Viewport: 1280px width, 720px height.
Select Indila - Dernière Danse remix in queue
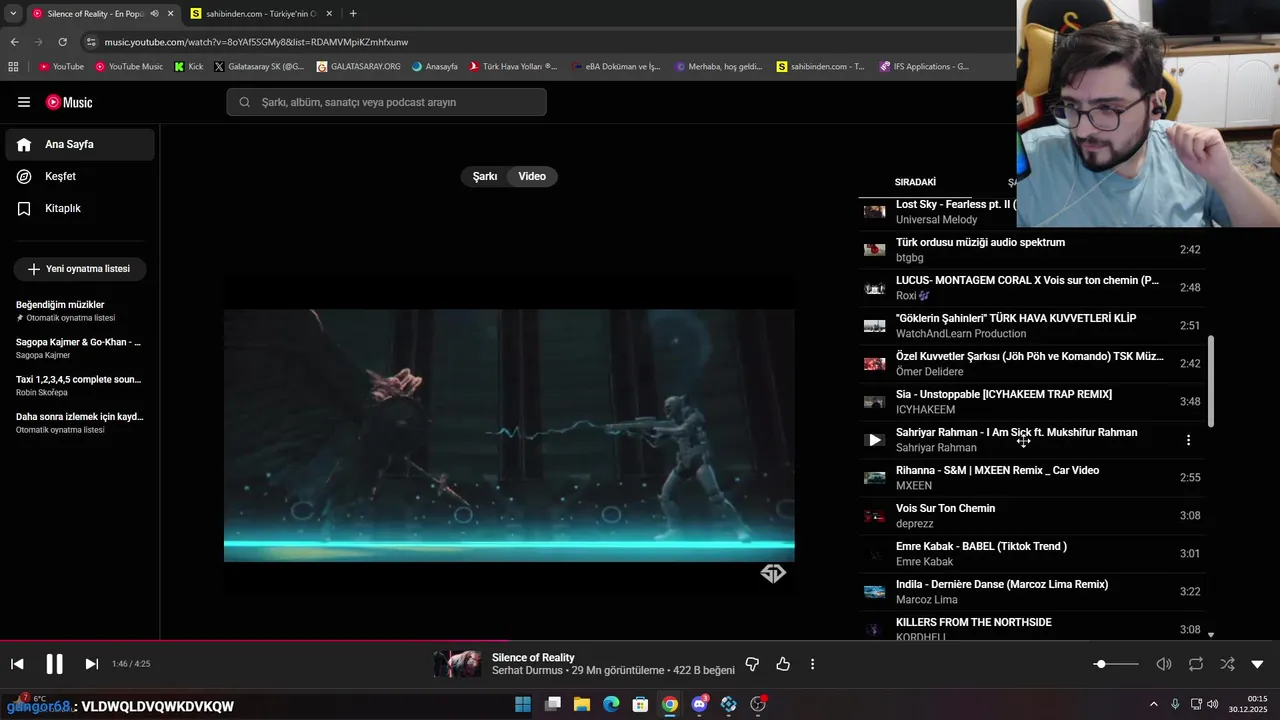[1032, 592]
